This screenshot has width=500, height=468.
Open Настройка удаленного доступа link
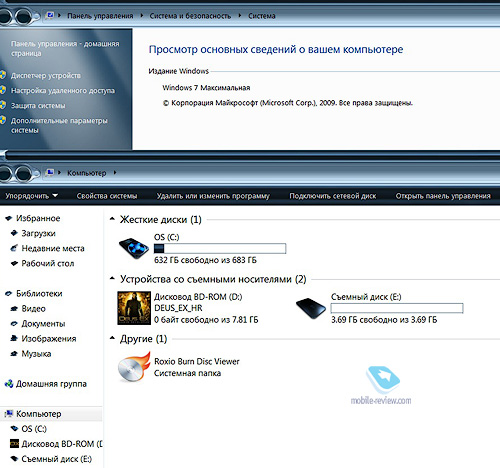[63, 91]
